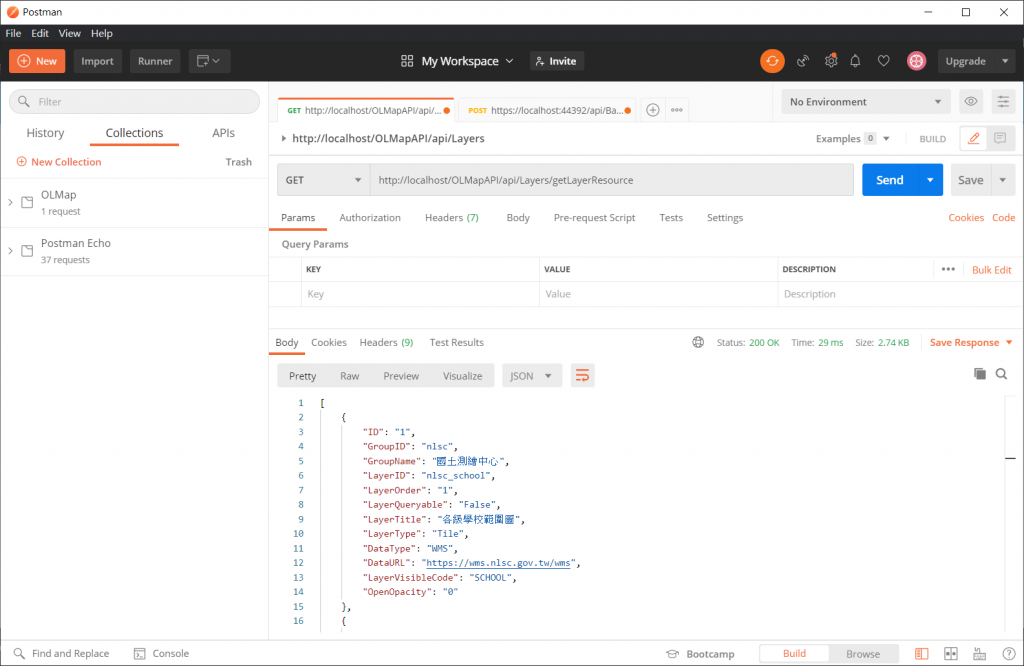This screenshot has width=1024, height=666.
Task: Switch to two-pane view icon
Action: [951, 654]
